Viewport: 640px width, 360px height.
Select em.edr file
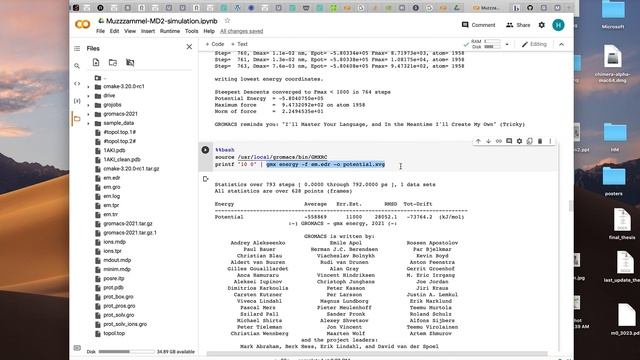pos(111,178)
